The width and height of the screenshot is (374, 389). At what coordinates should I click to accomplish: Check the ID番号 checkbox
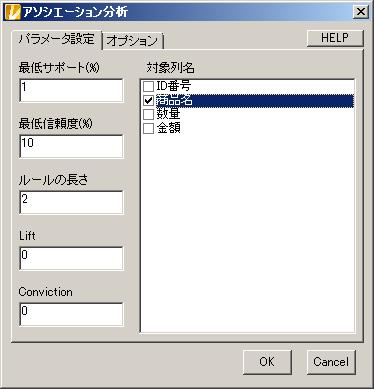coord(148,87)
